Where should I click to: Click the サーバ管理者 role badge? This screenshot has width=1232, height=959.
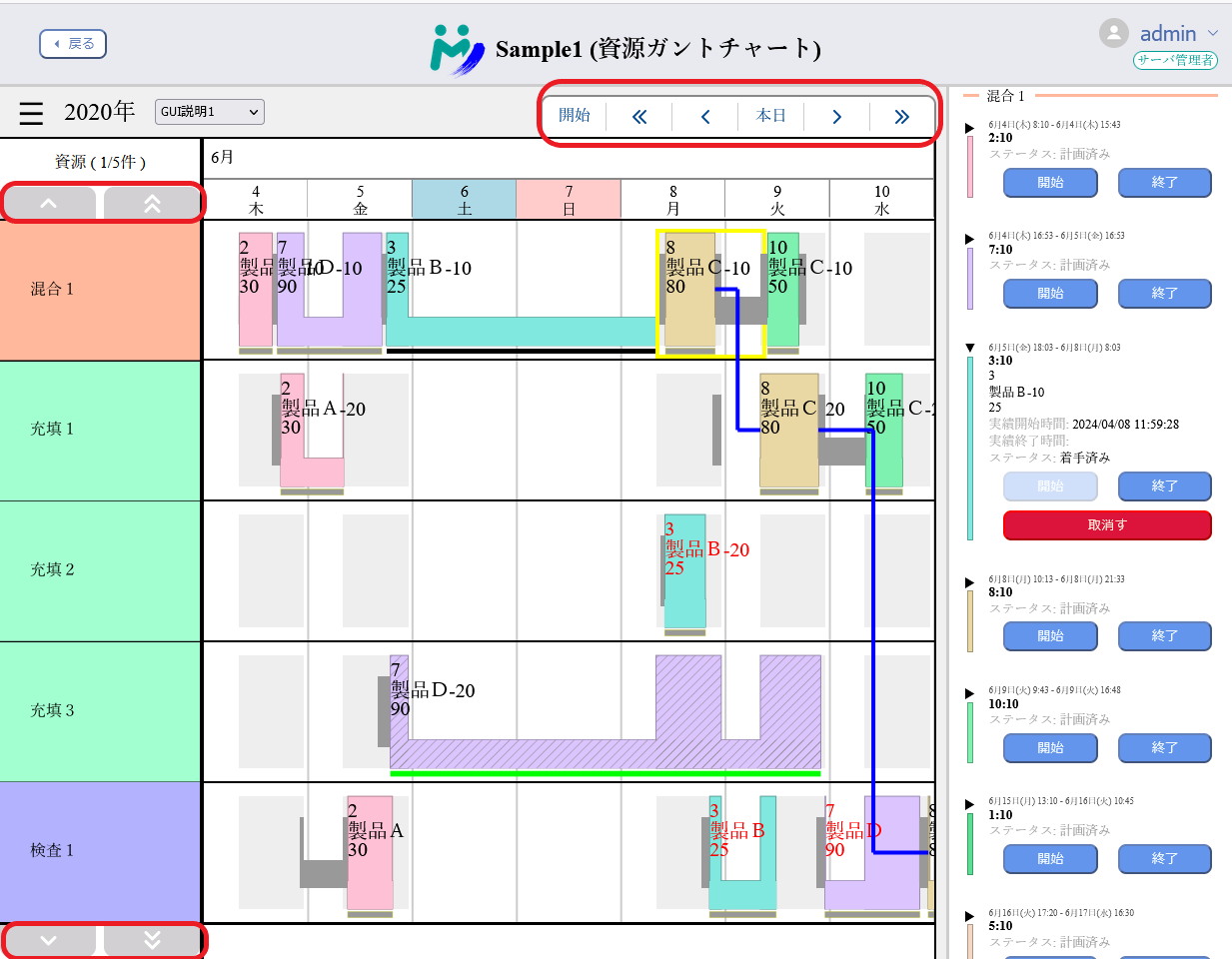(x=1175, y=60)
